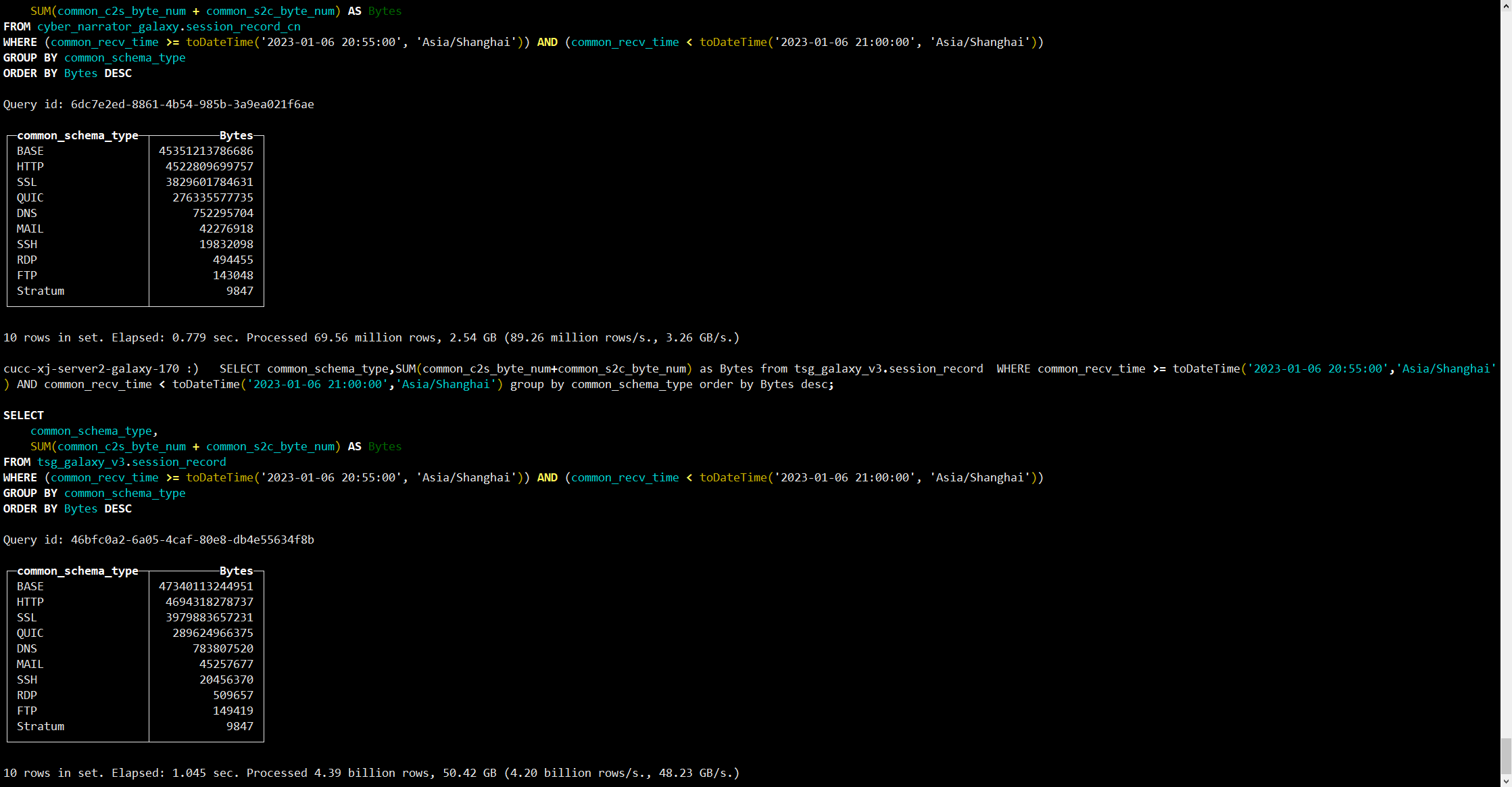Click the cucc-xj-server2-galaxy-170 prompt text

tap(91, 368)
